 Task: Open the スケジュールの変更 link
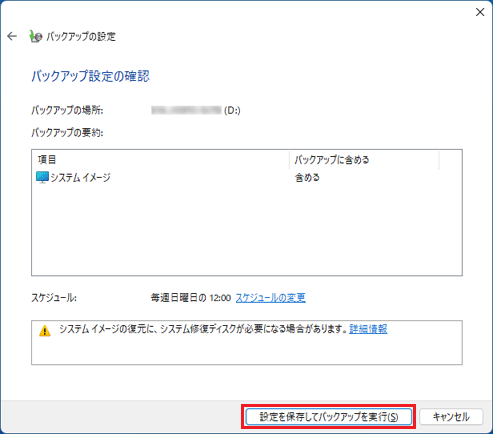click(271, 298)
